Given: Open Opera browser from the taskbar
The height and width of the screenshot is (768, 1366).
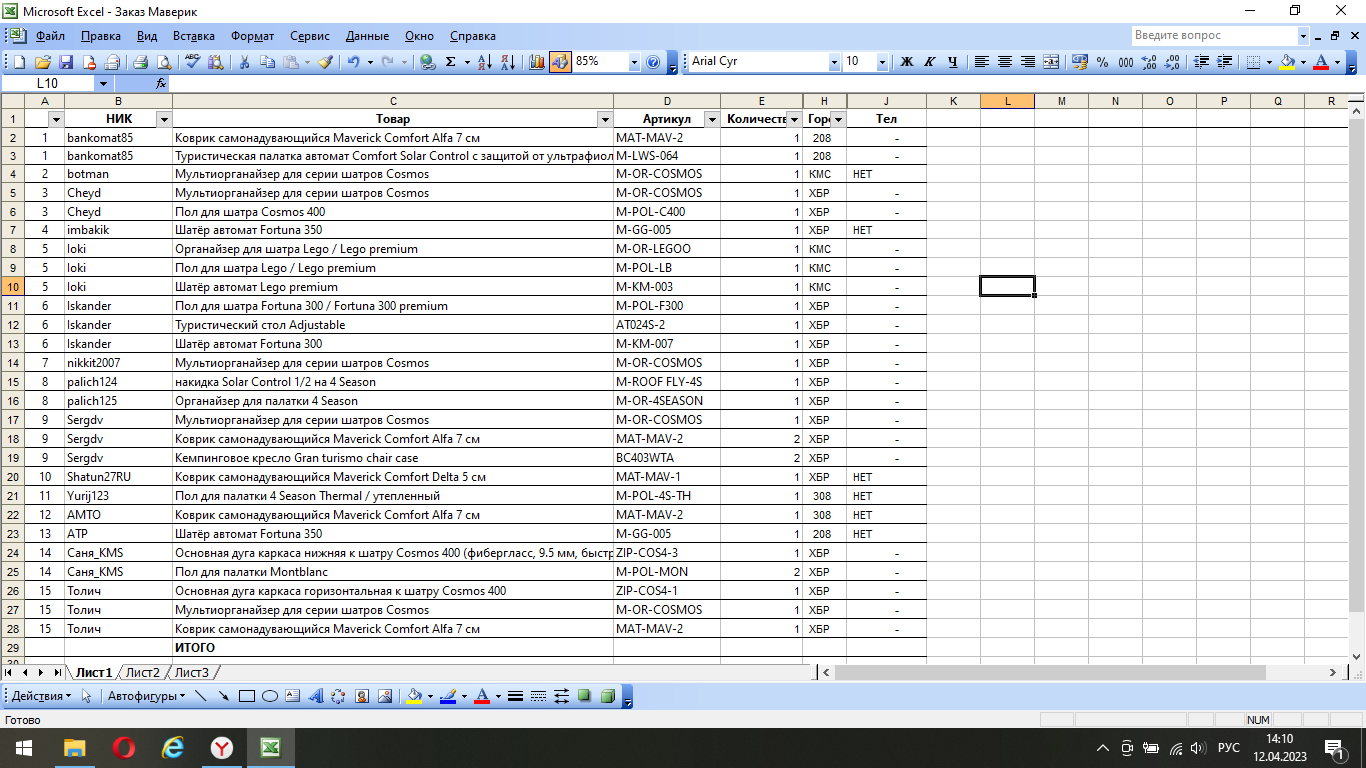Looking at the screenshot, I should [124, 748].
